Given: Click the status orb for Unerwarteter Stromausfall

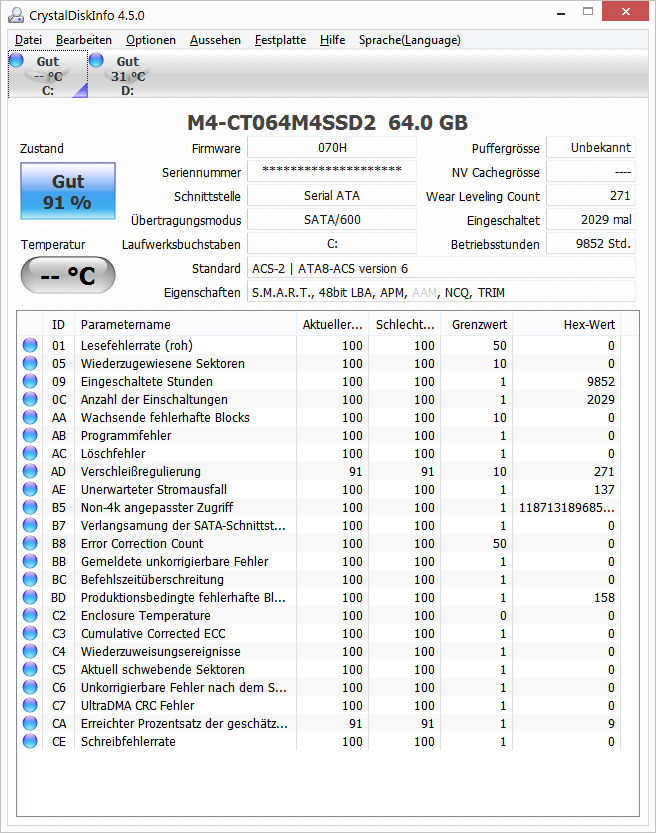Looking at the screenshot, I should tap(30, 489).
